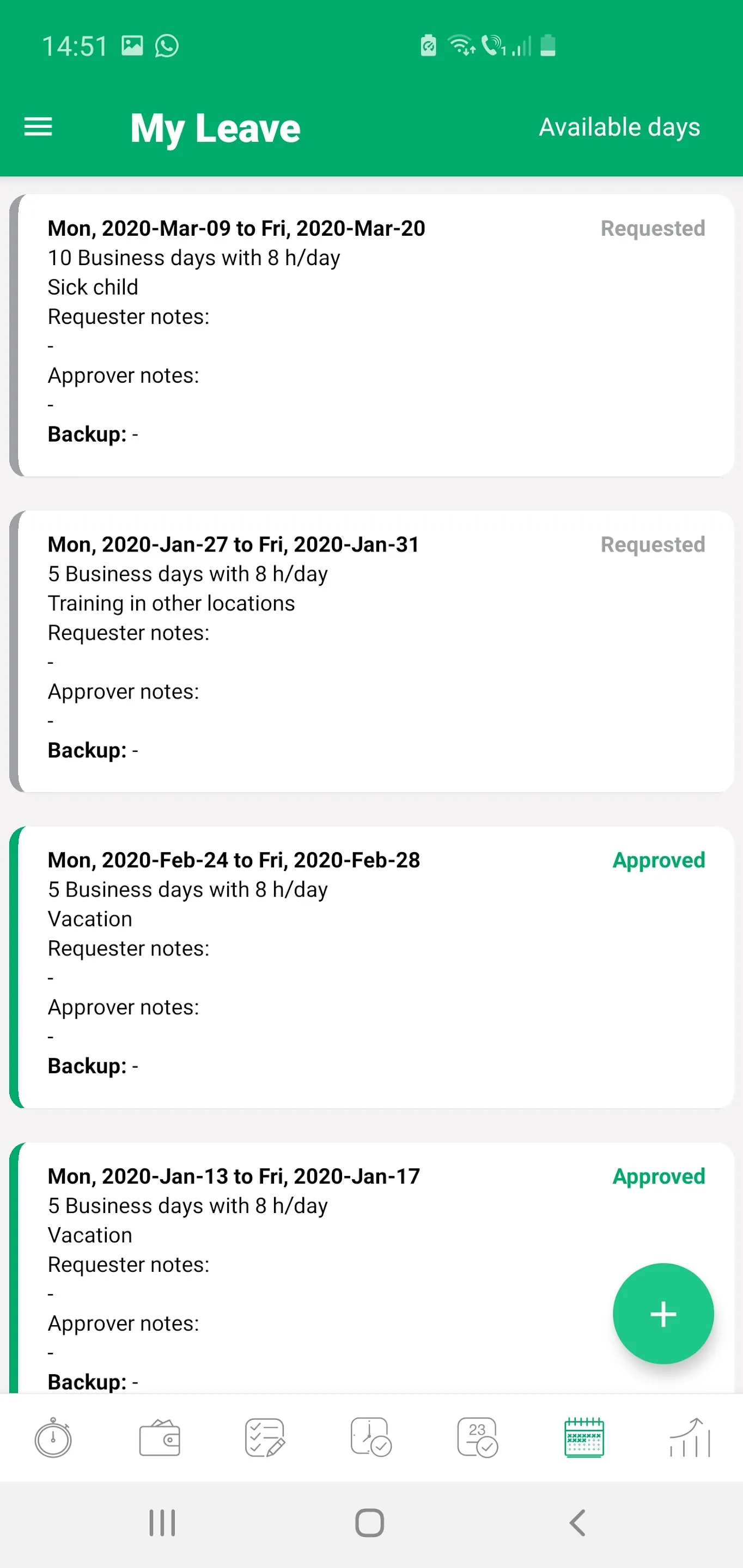Tap the stopwatch timer tab icon
This screenshot has height=1568, width=743.
tap(53, 1437)
